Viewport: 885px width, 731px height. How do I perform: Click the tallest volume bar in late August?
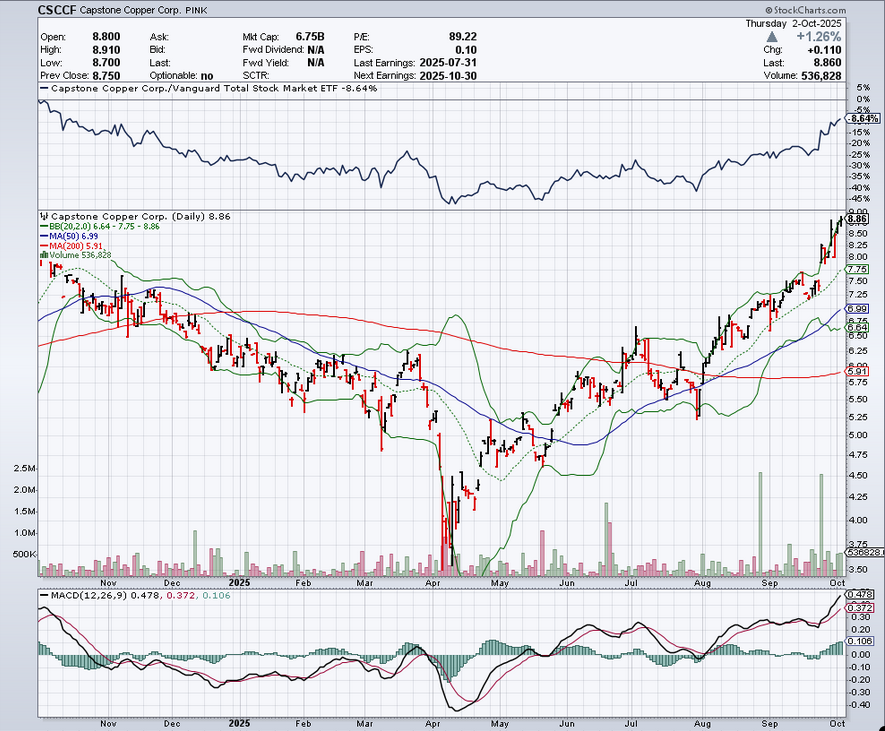coord(760,524)
